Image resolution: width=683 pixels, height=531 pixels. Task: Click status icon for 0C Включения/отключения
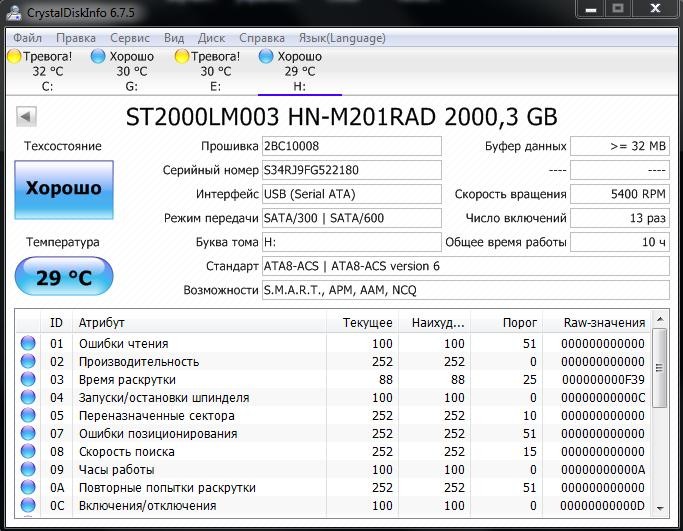point(28,505)
